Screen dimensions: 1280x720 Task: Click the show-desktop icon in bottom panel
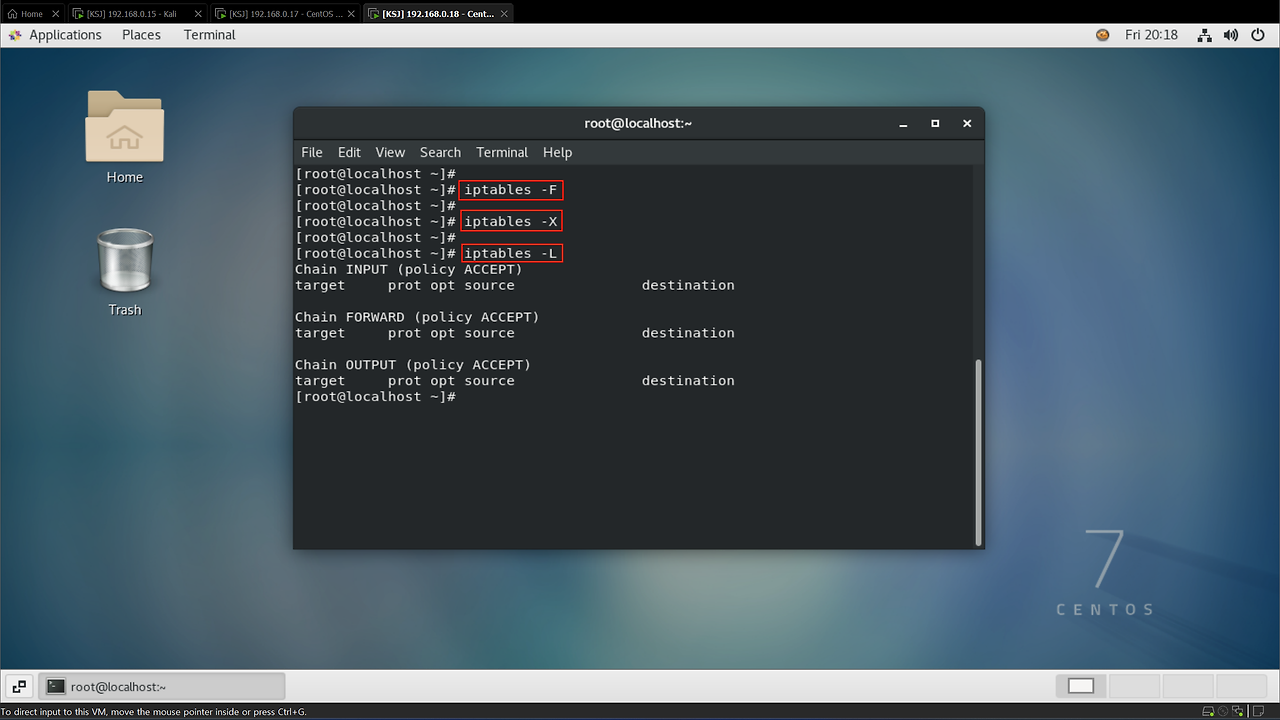pos(19,686)
